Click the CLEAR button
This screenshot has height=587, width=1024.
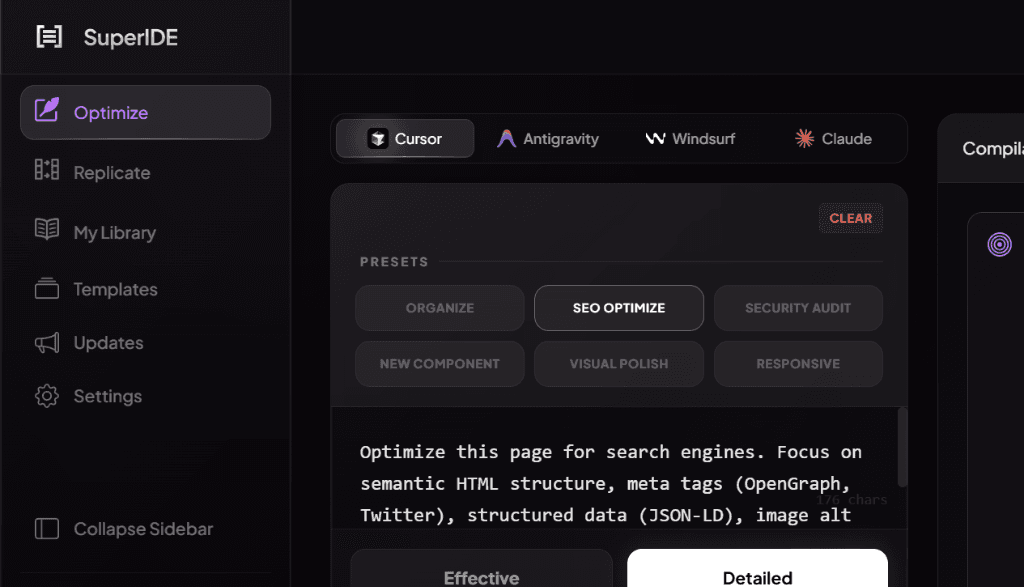pyautogui.click(x=851, y=217)
